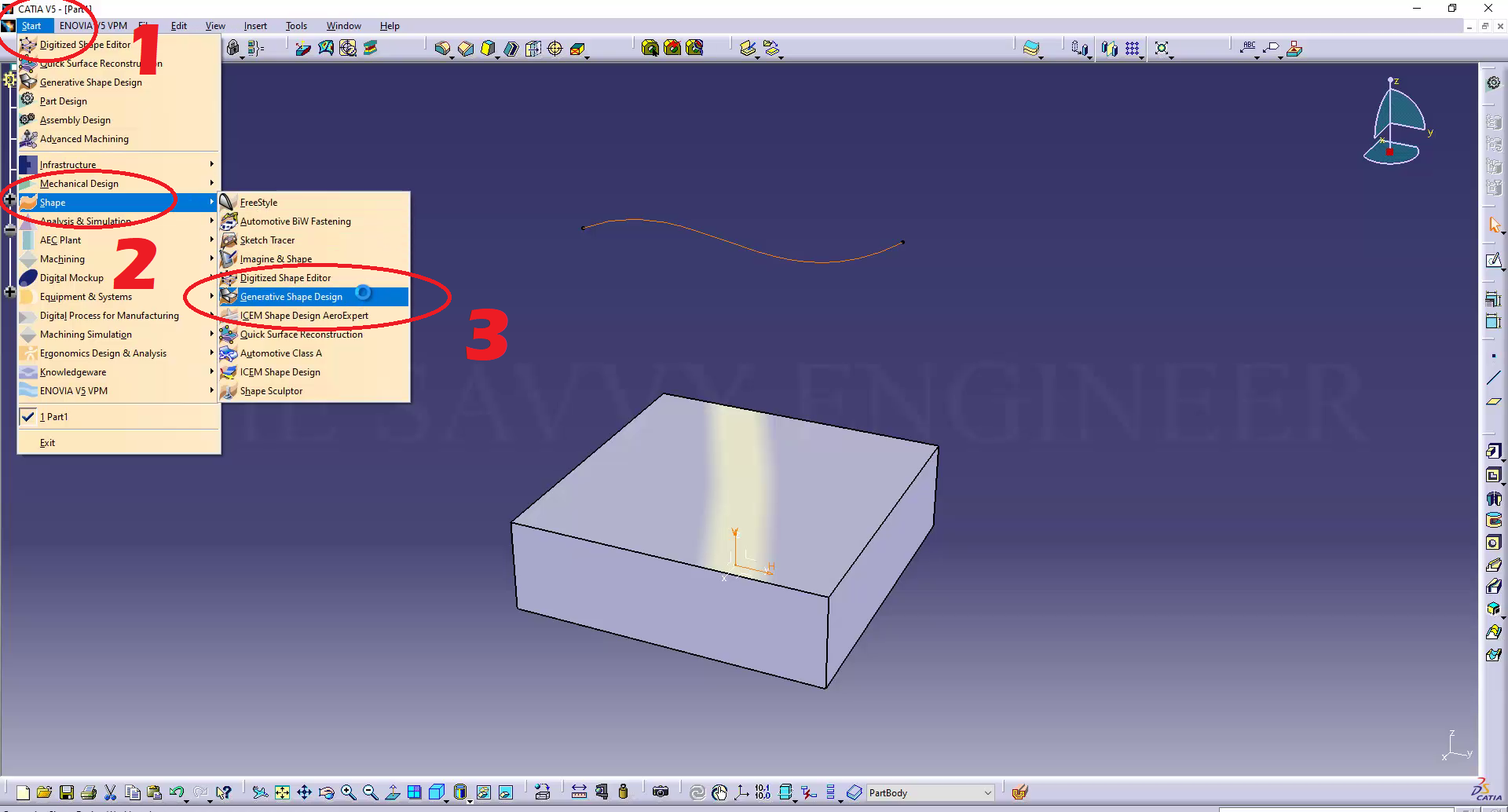
Task: Open the PartBody dropdown list
Action: click(x=987, y=793)
